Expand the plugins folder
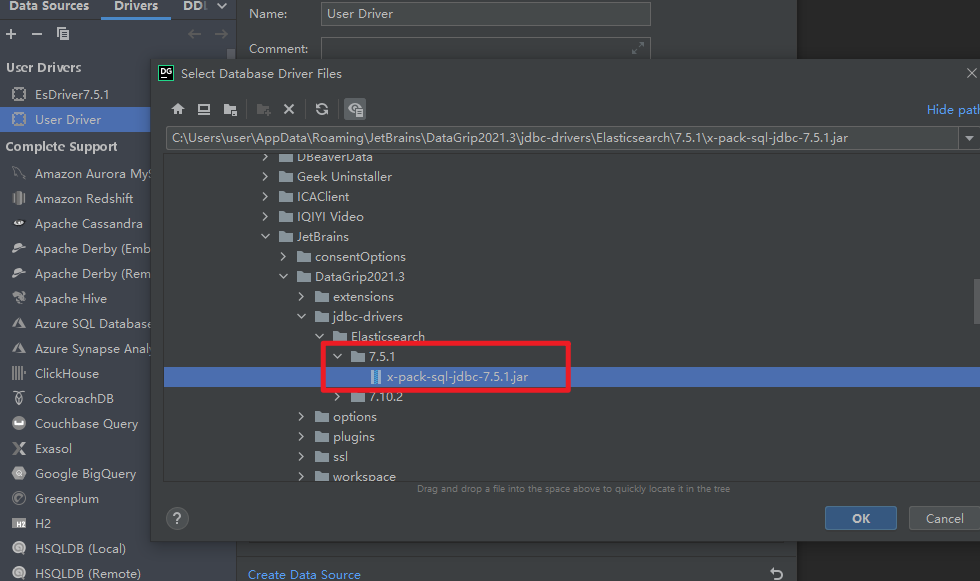Image resolution: width=980 pixels, height=581 pixels. (301, 437)
